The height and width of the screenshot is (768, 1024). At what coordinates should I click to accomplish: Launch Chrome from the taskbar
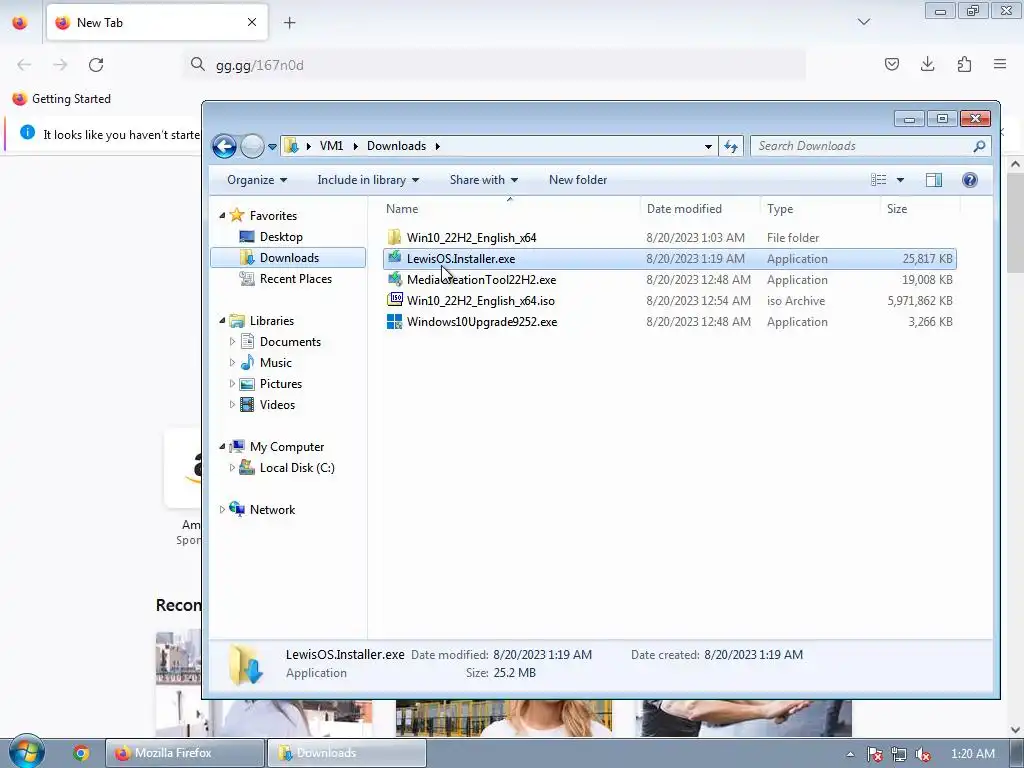(x=81, y=753)
